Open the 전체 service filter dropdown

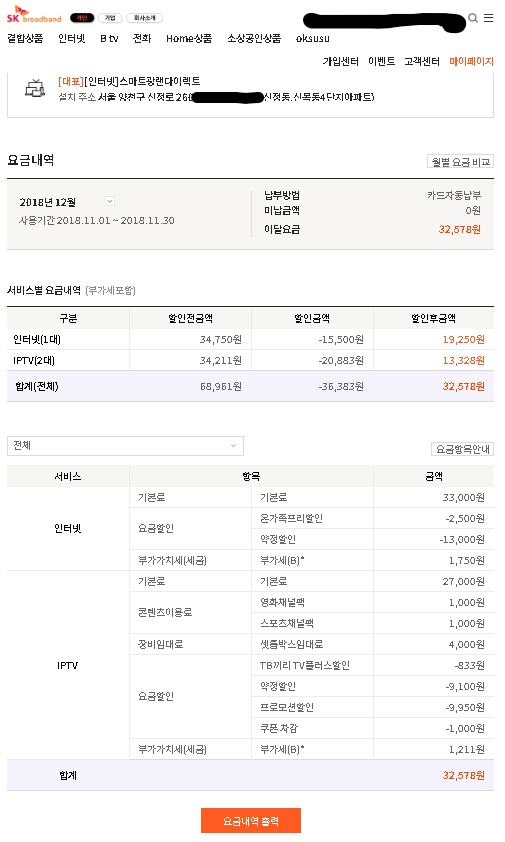[125, 446]
